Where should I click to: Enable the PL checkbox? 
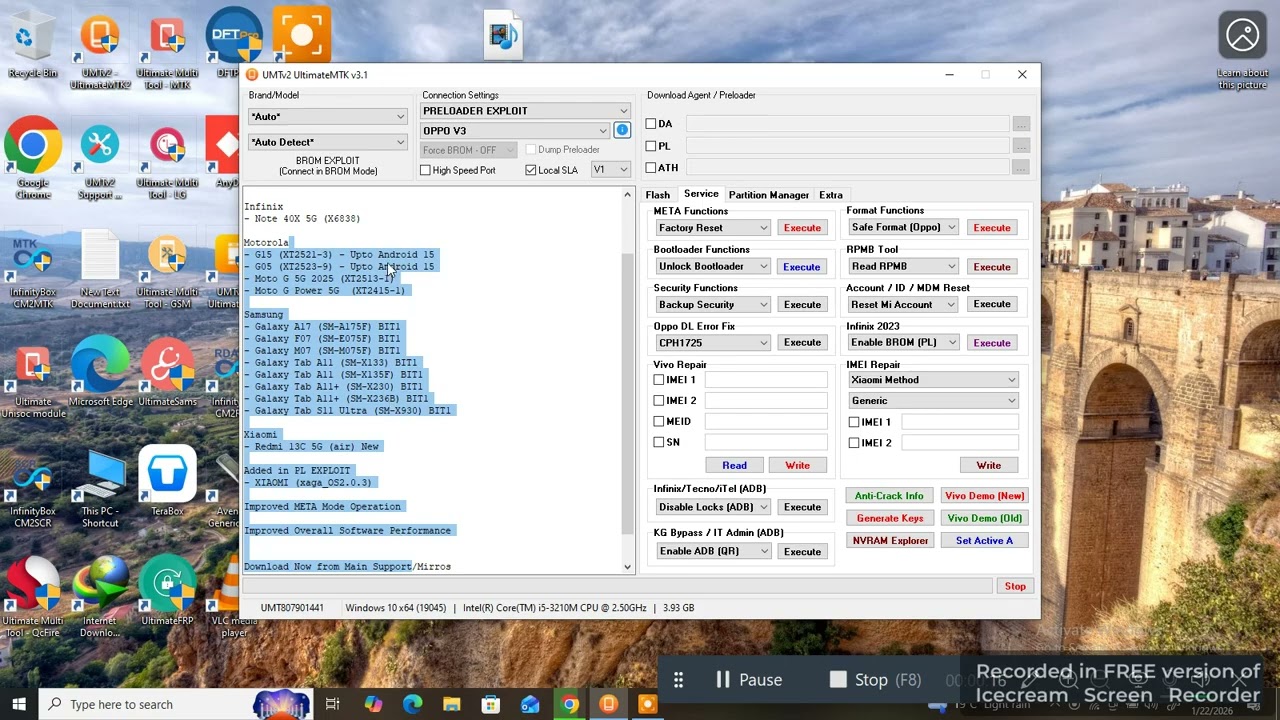(x=651, y=146)
